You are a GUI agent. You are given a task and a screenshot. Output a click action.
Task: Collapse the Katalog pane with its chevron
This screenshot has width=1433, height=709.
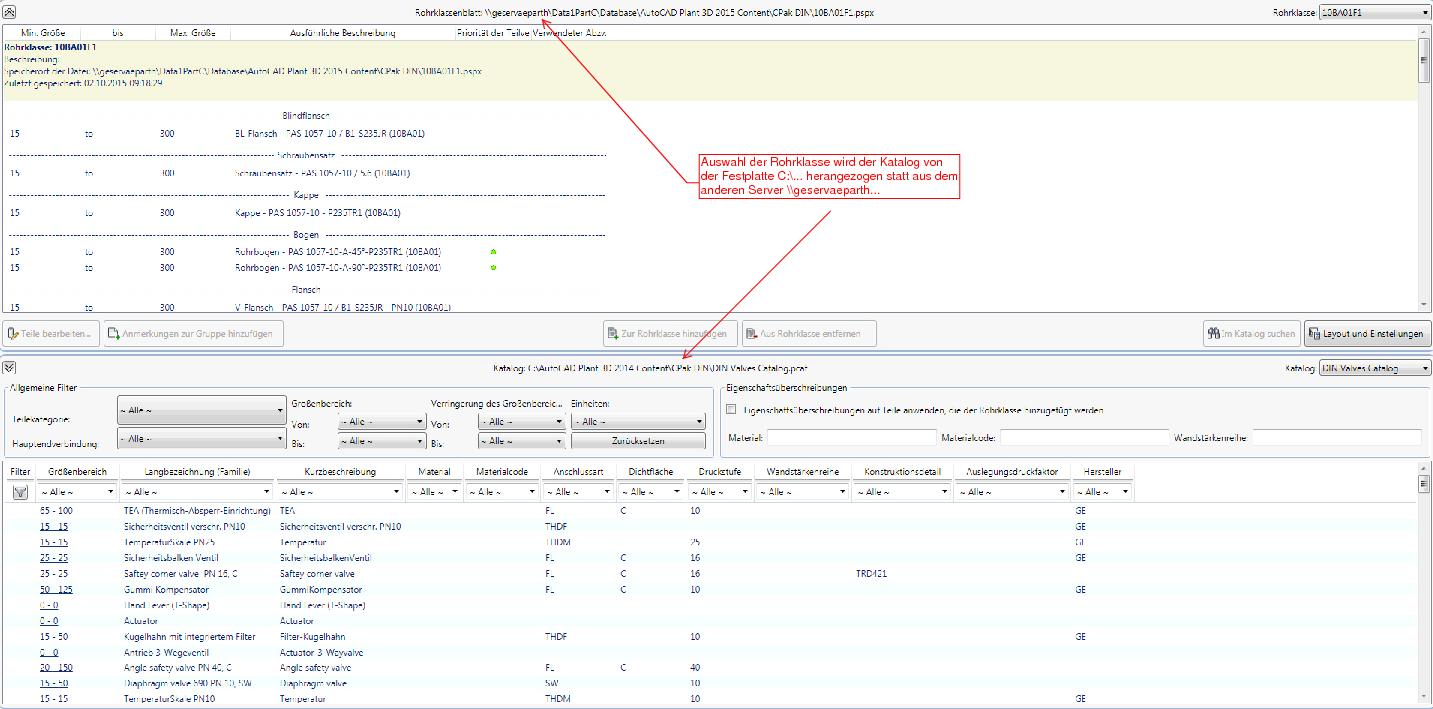click(x=9, y=368)
